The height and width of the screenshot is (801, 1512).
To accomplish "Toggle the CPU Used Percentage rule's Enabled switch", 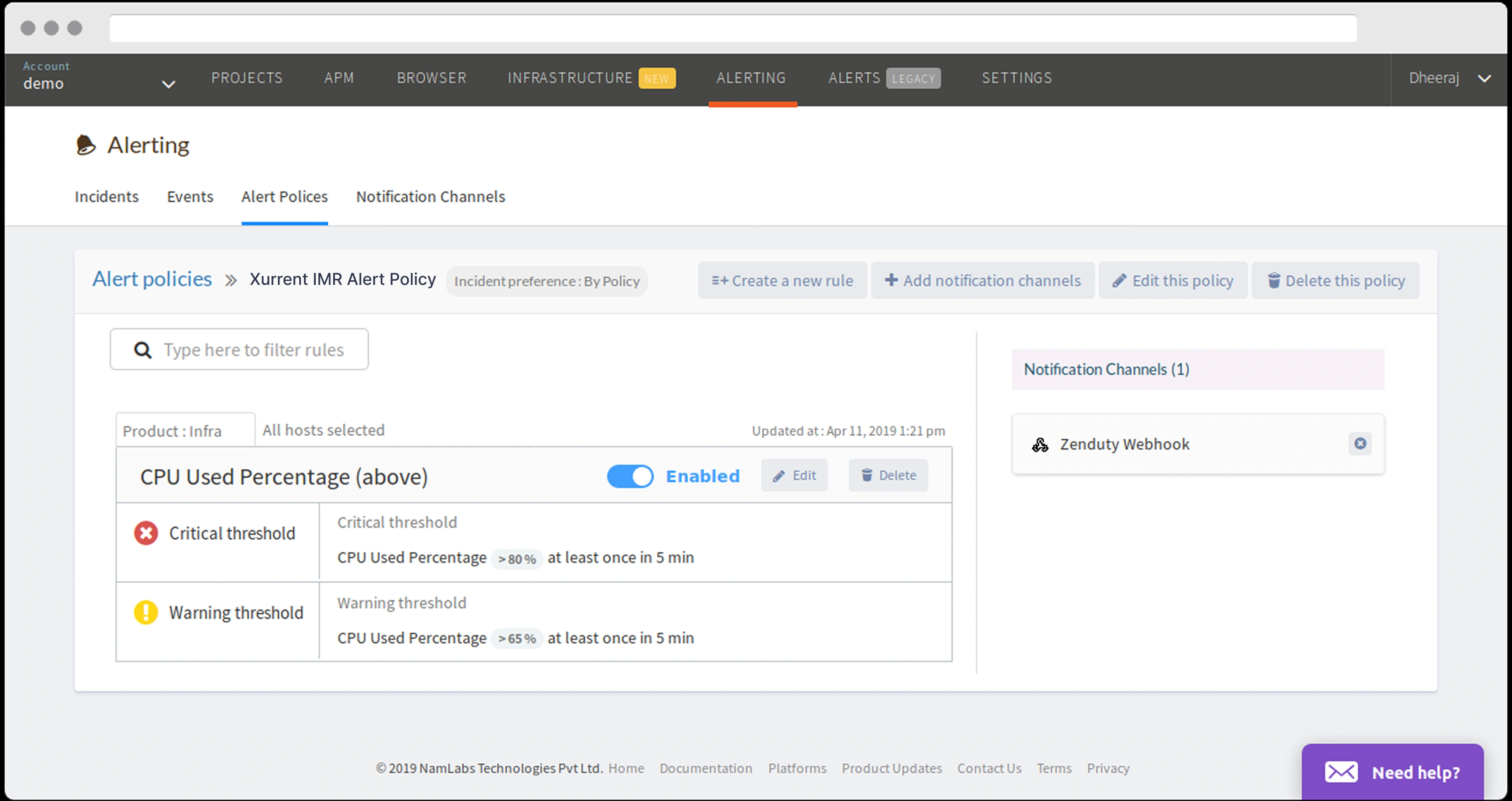I will point(630,476).
